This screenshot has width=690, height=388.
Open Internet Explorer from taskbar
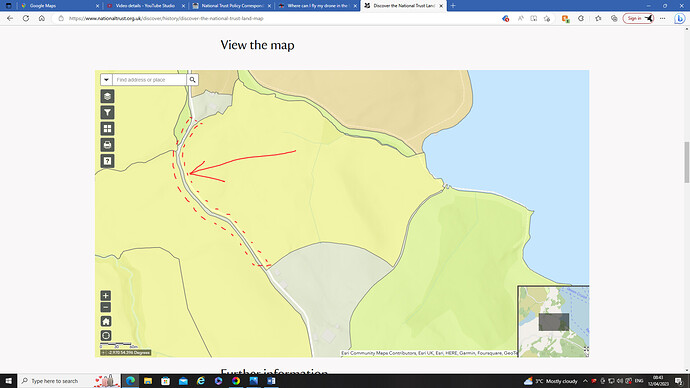tap(201, 381)
